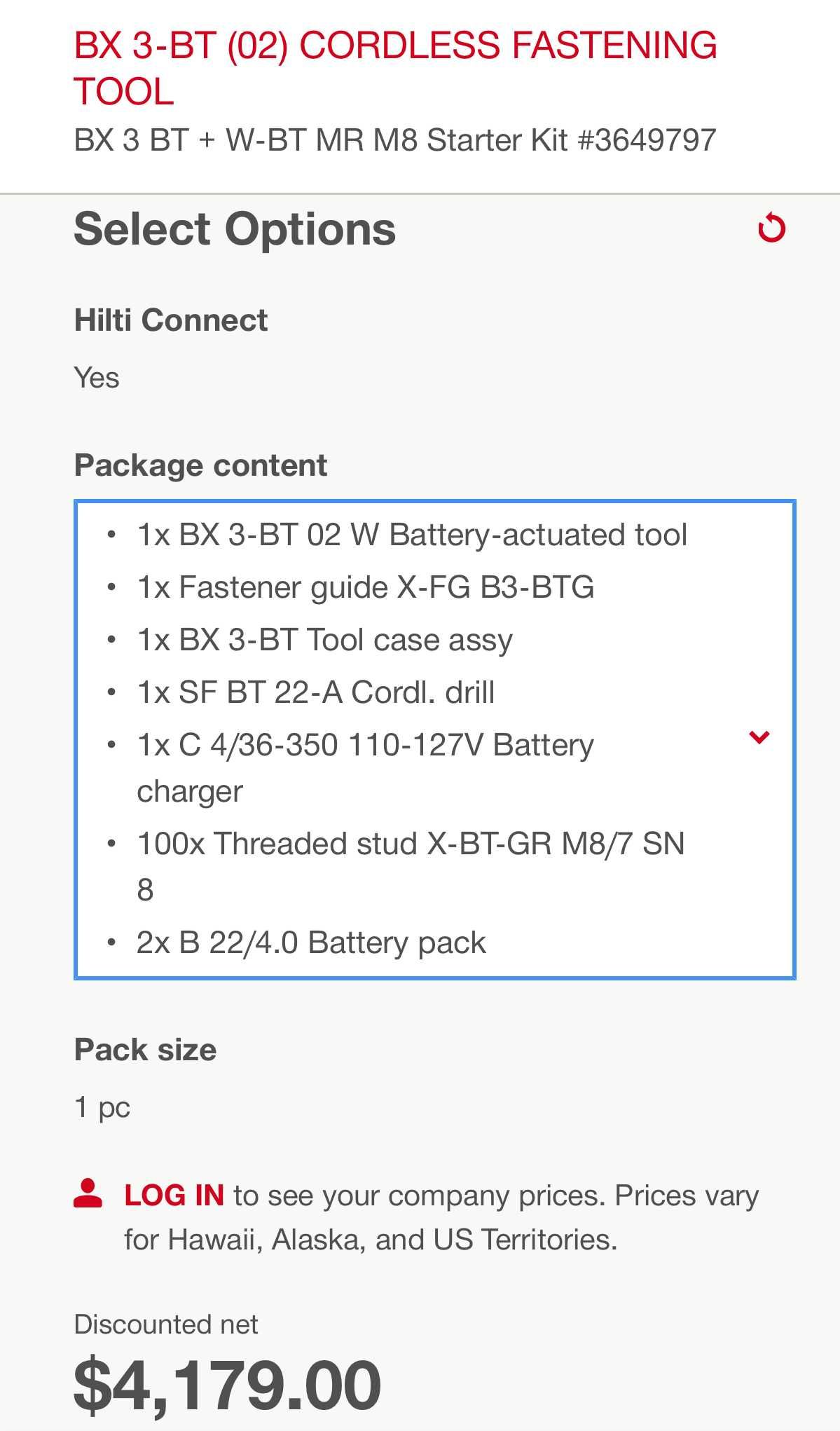Reset the selected options with the red arrow icon
This screenshot has width=840, height=1431.
(x=772, y=228)
